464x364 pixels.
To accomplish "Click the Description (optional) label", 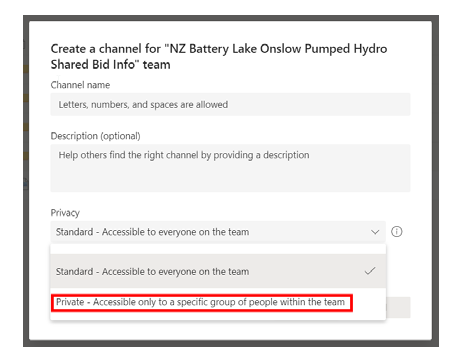I will pyautogui.click(x=95, y=136).
